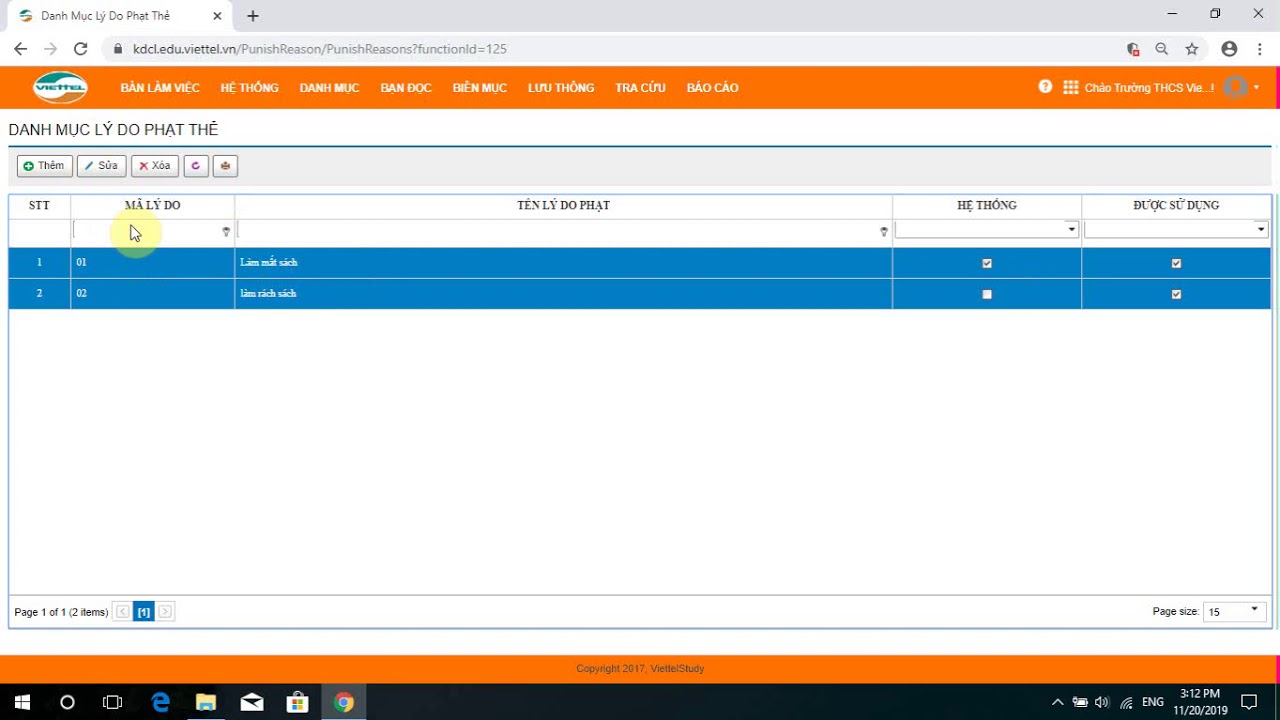Click code cell 01
This screenshot has width=1280, height=720.
tap(153, 263)
